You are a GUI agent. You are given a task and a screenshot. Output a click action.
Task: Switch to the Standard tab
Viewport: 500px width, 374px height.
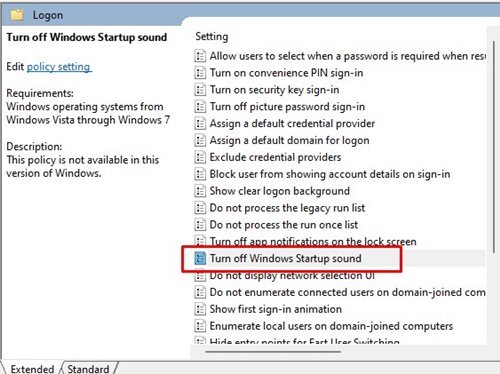88,369
